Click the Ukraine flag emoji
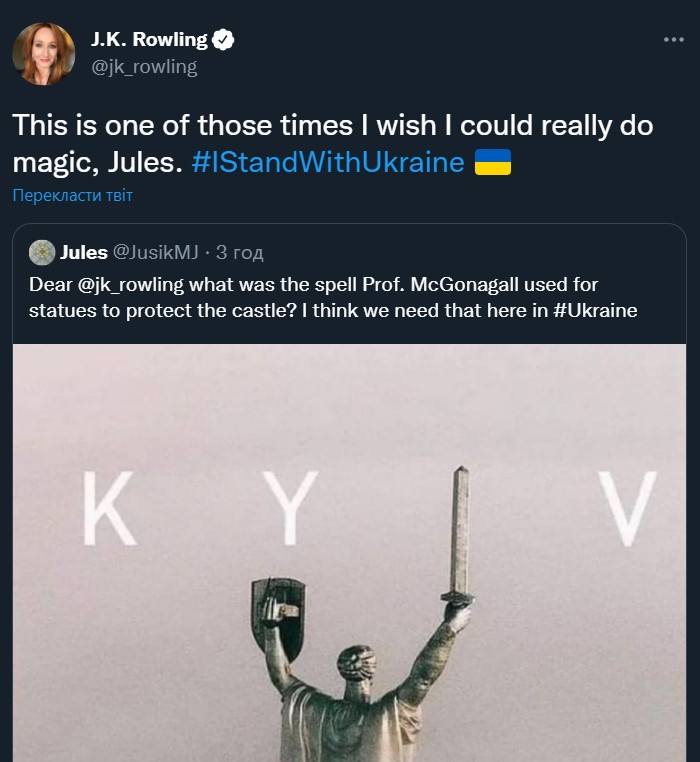 click(492, 162)
